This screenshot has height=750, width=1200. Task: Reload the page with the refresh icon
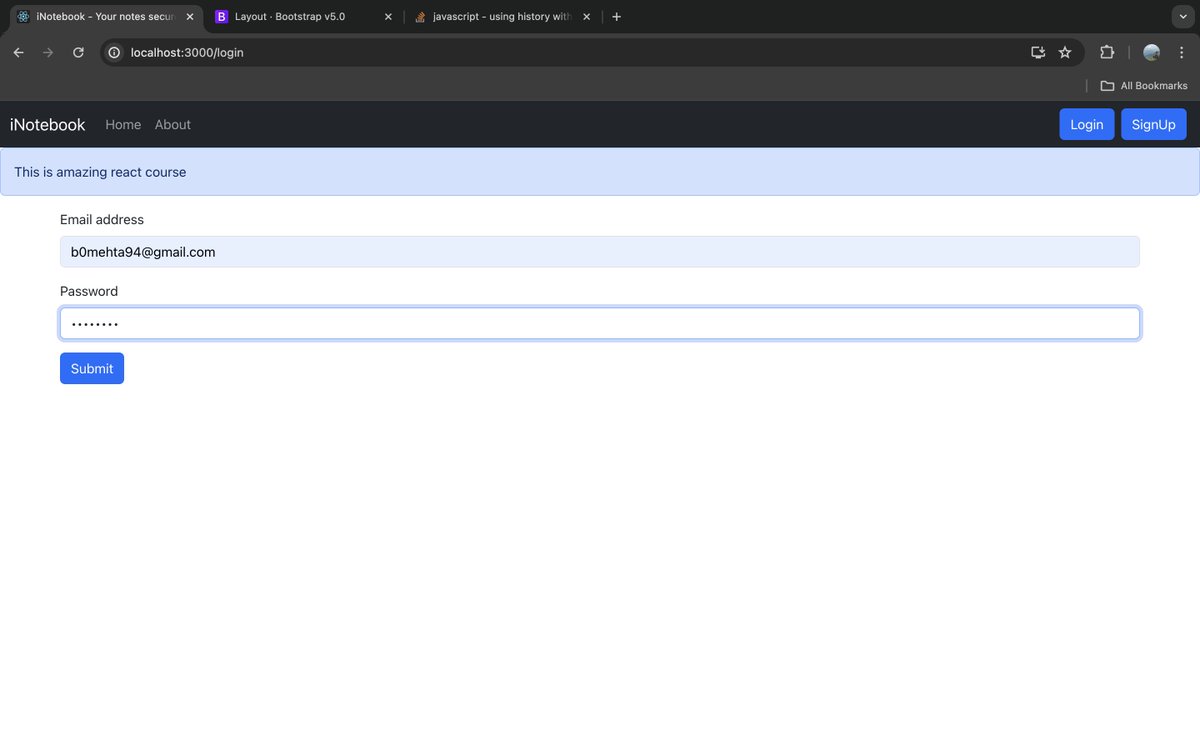[78, 52]
